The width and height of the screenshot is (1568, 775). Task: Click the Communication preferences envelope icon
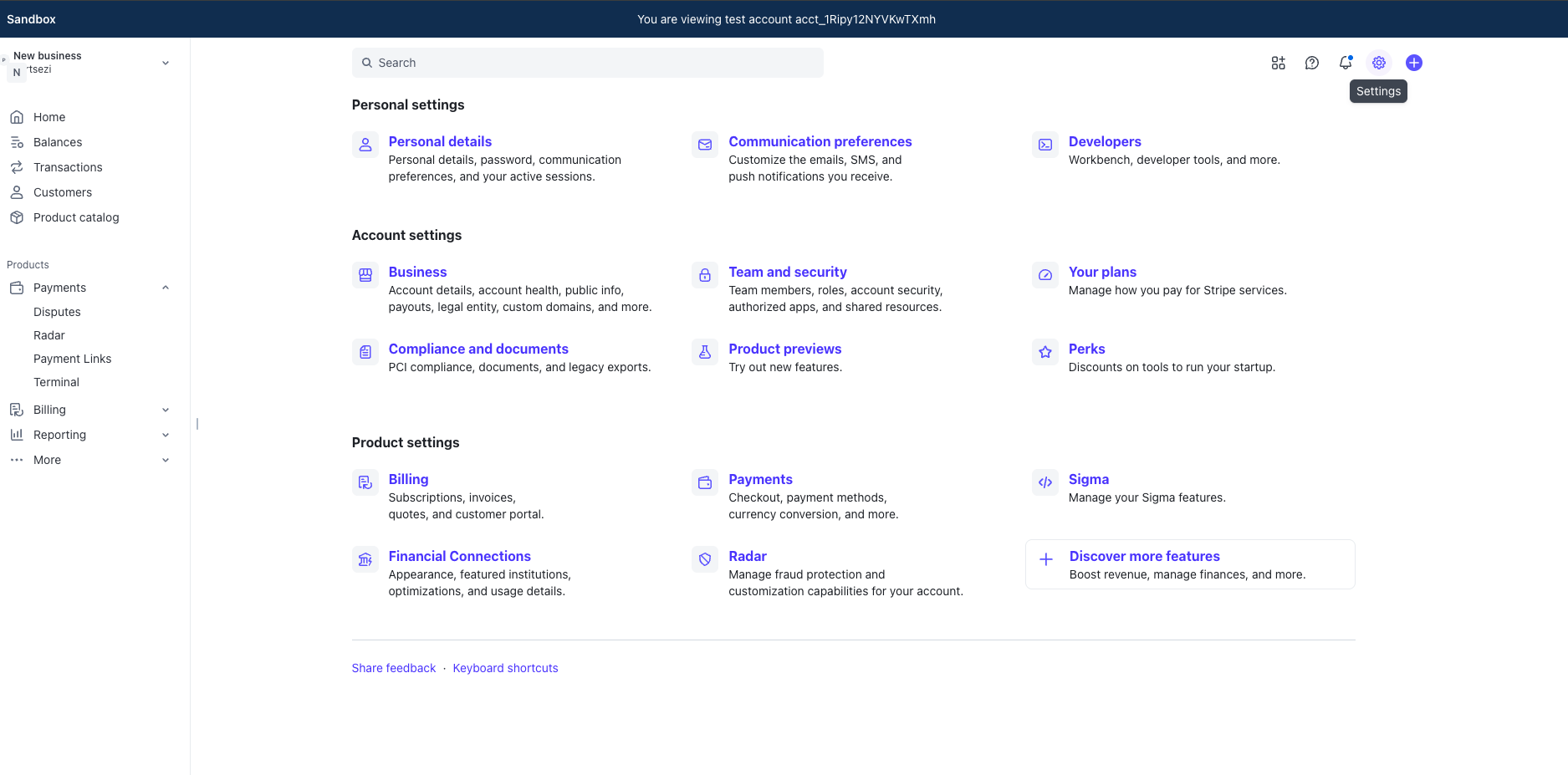pos(705,145)
